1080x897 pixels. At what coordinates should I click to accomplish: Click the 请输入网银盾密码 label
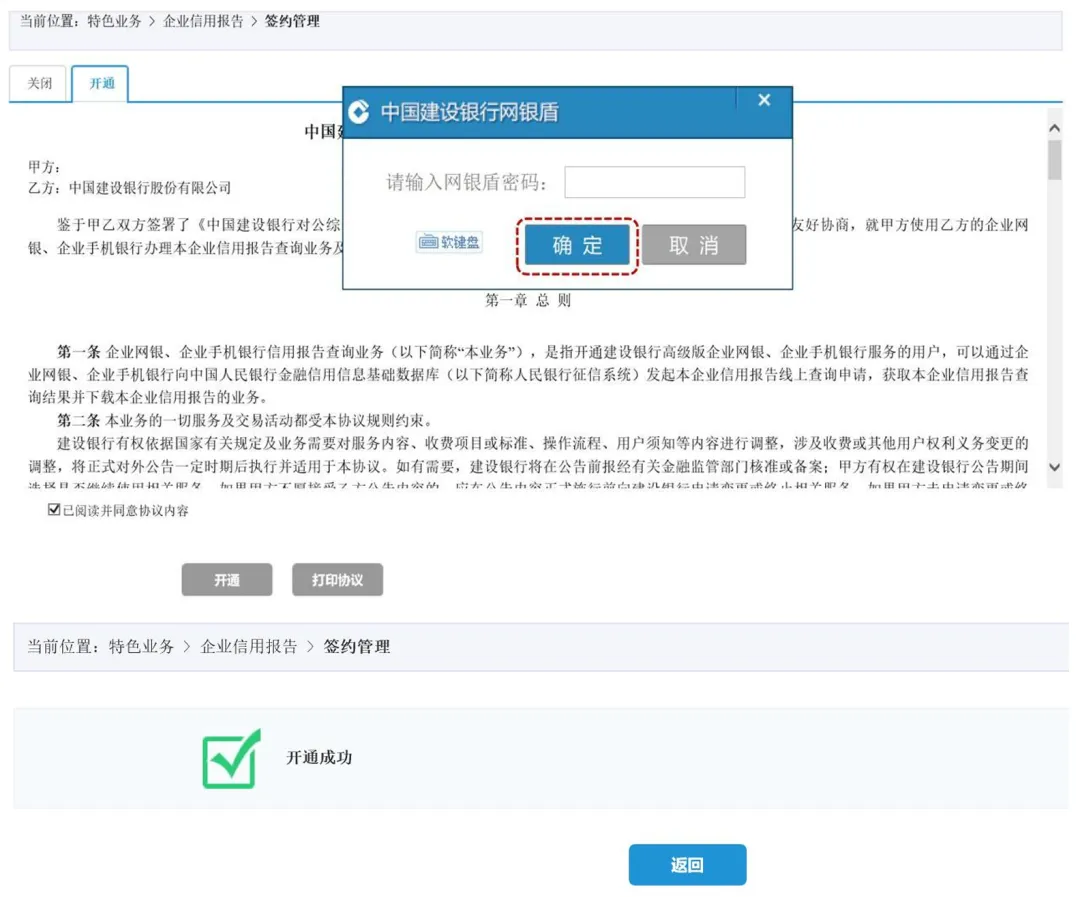click(x=466, y=182)
